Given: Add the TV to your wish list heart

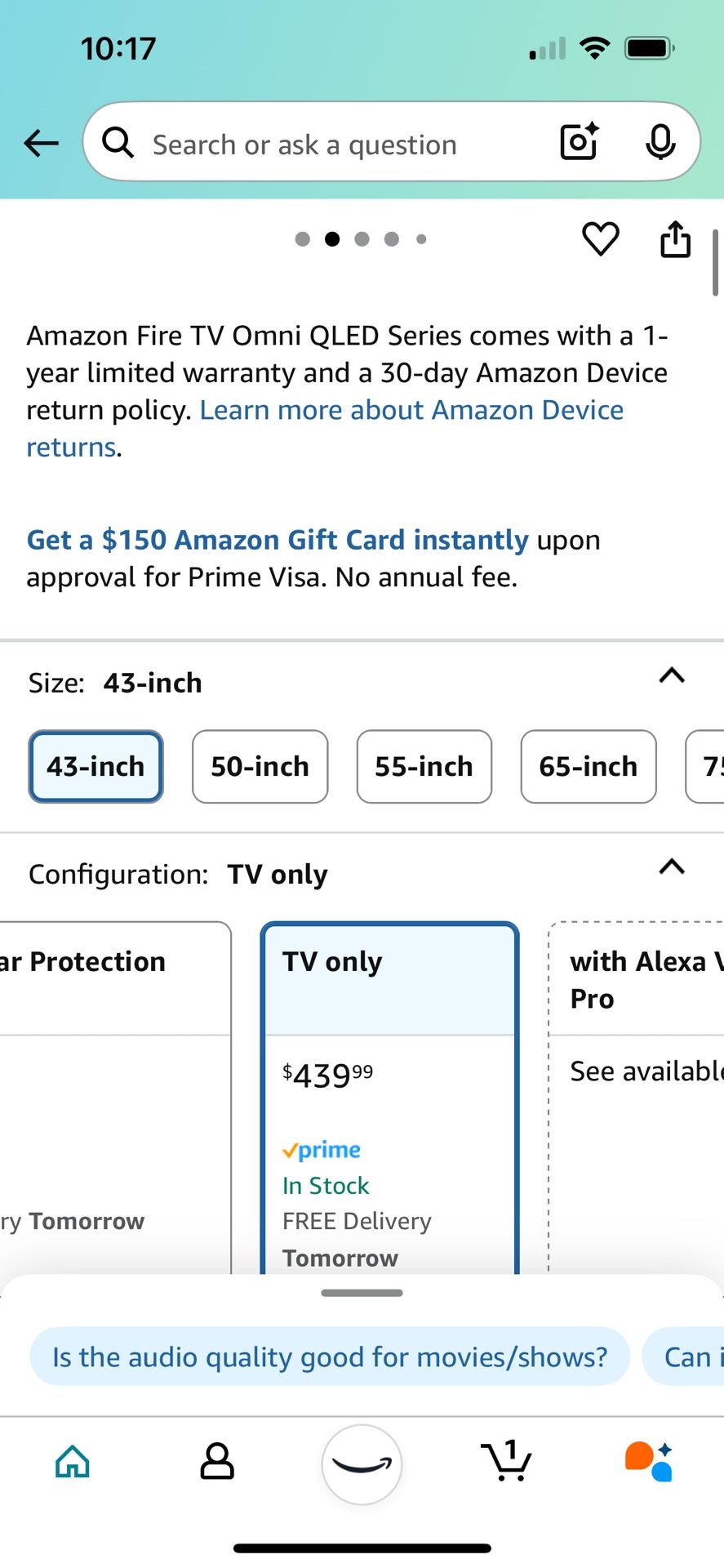Looking at the screenshot, I should click(x=601, y=239).
